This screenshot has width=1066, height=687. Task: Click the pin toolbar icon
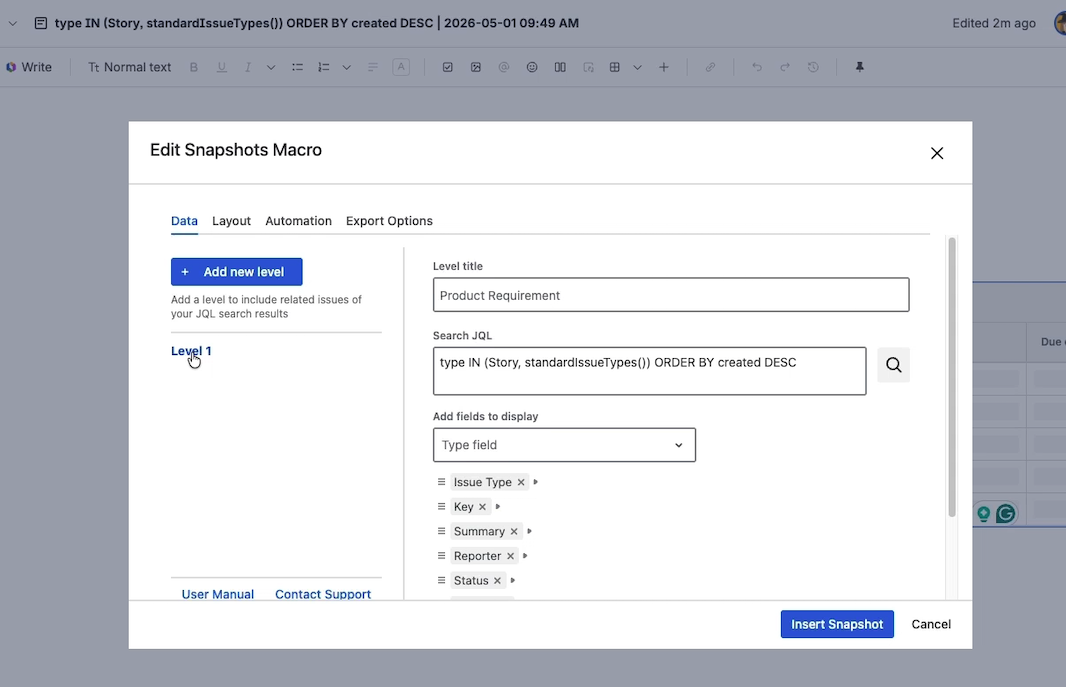point(859,67)
